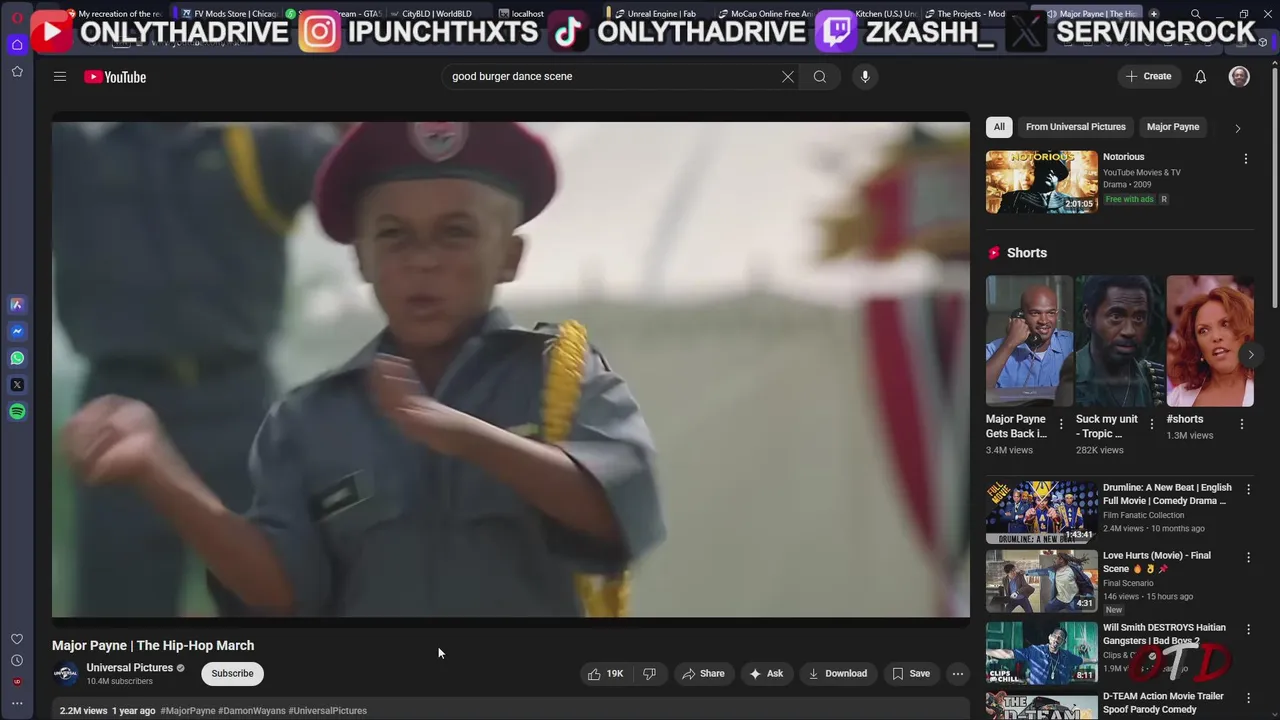1280x720 pixels.
Task: Open the account avatar menu
Action: click(1239, 77)
